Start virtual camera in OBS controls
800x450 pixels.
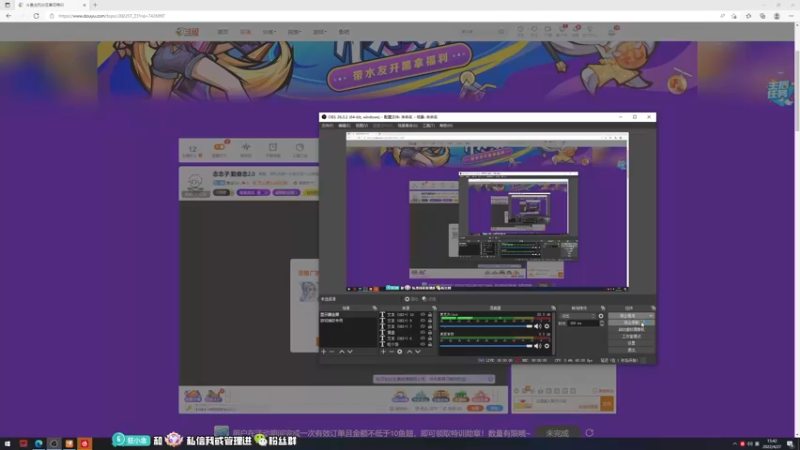(631, 330)
